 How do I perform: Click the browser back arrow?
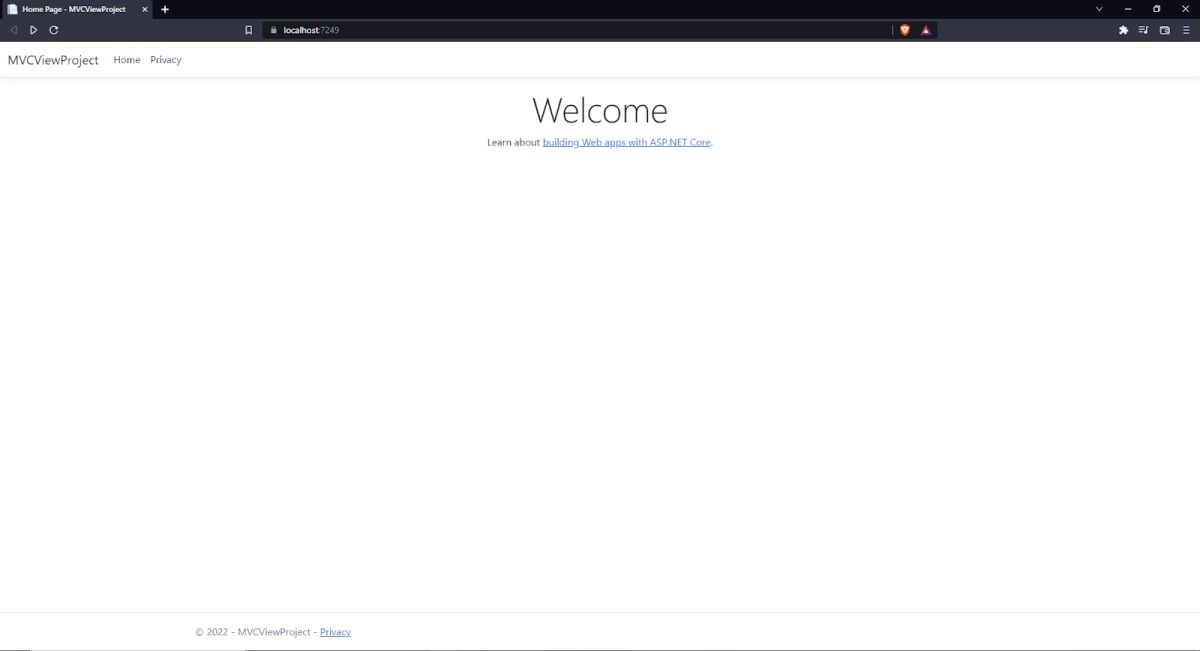click(x=14, y=30)
